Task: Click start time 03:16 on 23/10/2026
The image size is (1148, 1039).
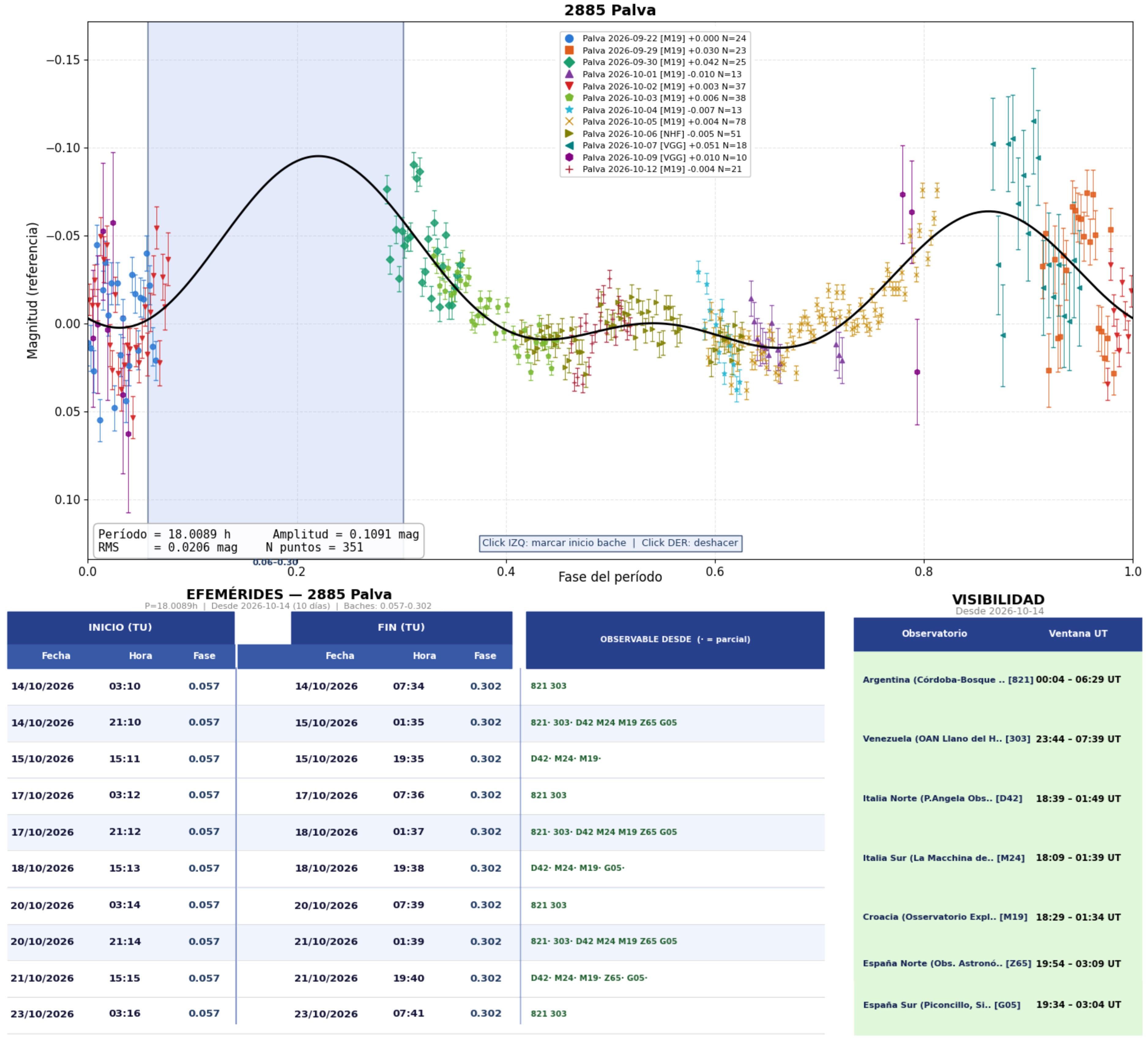Action: tap(125, 1014)
